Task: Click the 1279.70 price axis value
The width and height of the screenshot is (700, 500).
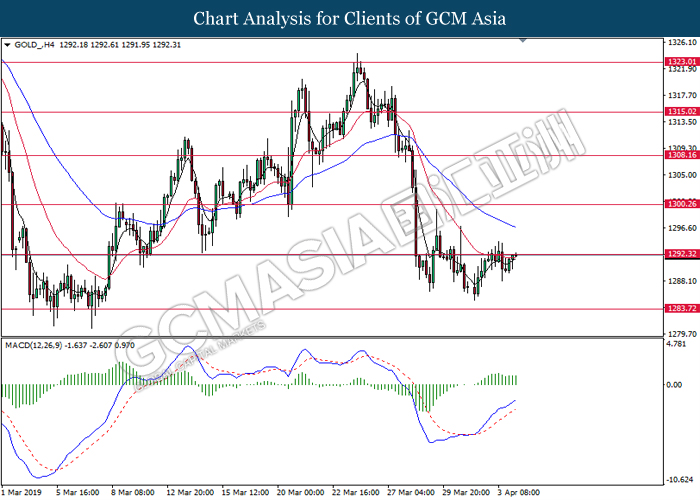Action: (682, 334)
